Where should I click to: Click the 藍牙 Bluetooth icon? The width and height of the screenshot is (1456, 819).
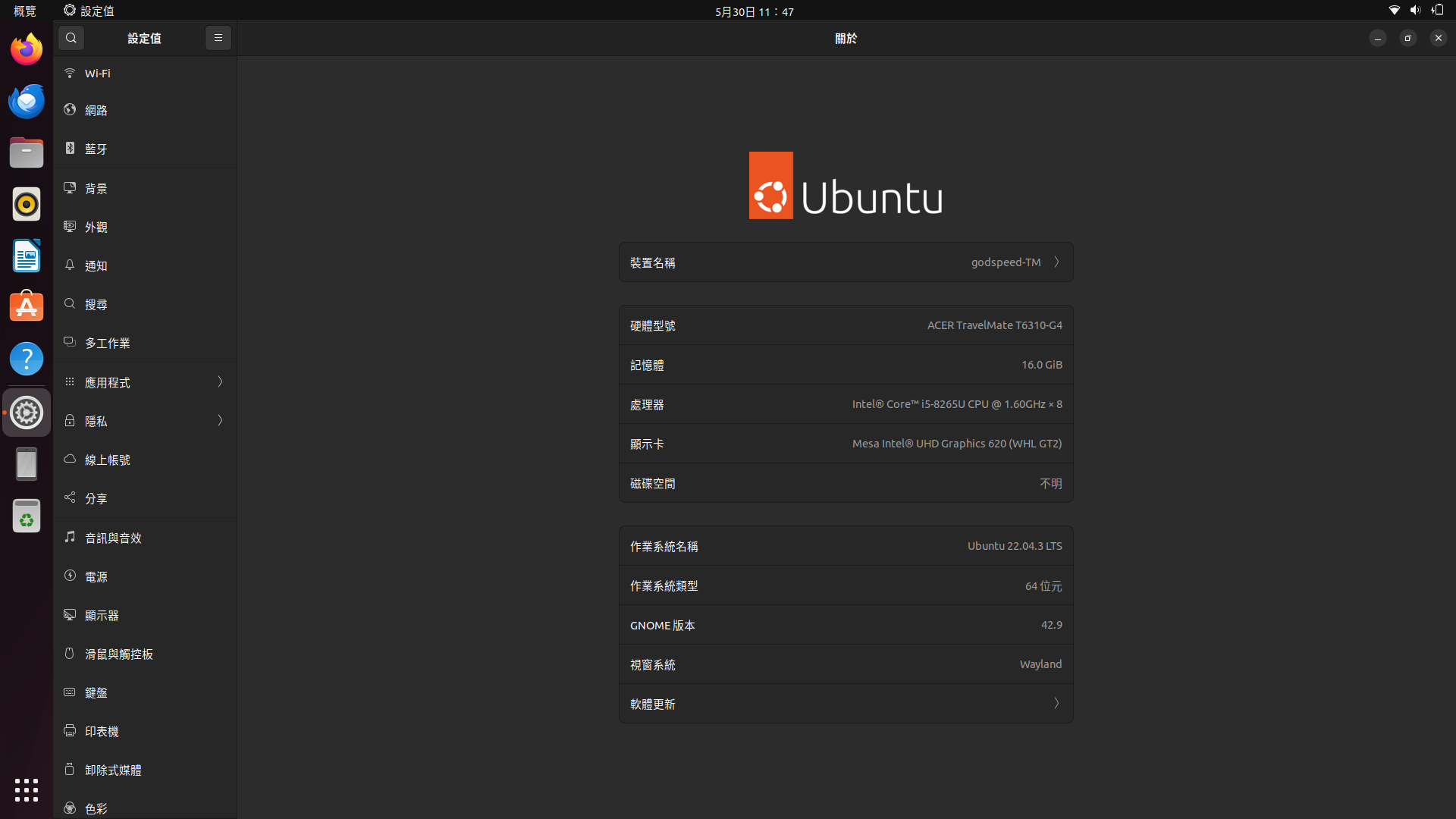70,149
